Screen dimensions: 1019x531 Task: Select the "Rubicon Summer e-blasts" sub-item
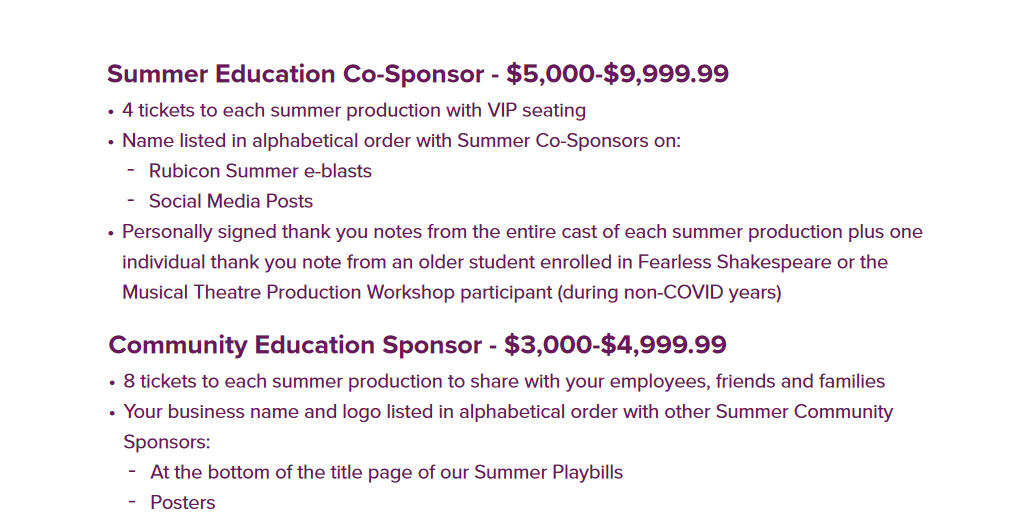tap(260, 171)
